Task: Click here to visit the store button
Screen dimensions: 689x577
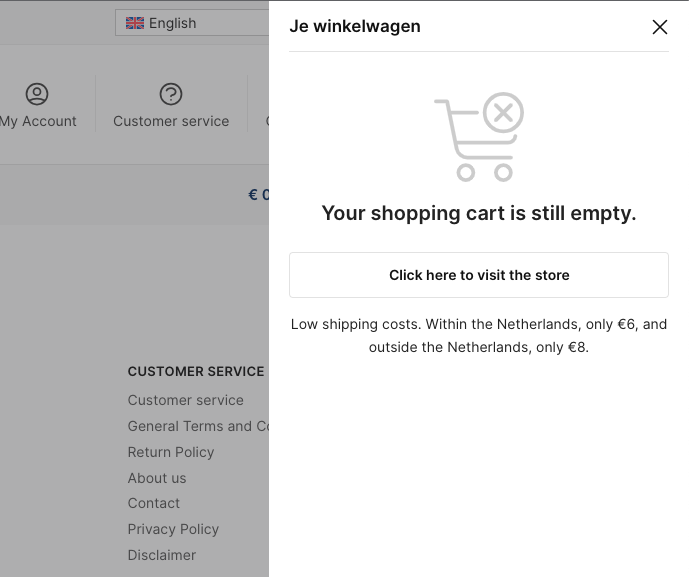Action: click(x=479, y=275)
